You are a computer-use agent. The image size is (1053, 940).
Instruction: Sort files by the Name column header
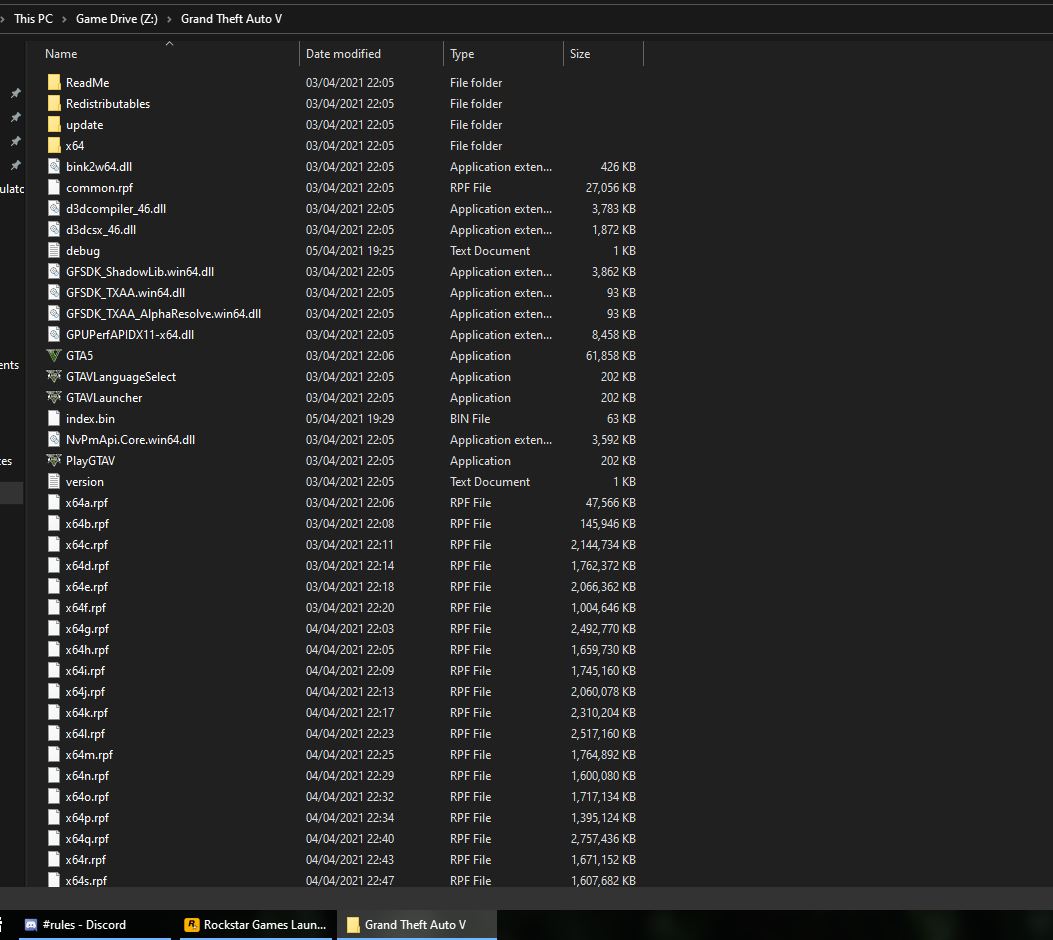click(61, 54)
